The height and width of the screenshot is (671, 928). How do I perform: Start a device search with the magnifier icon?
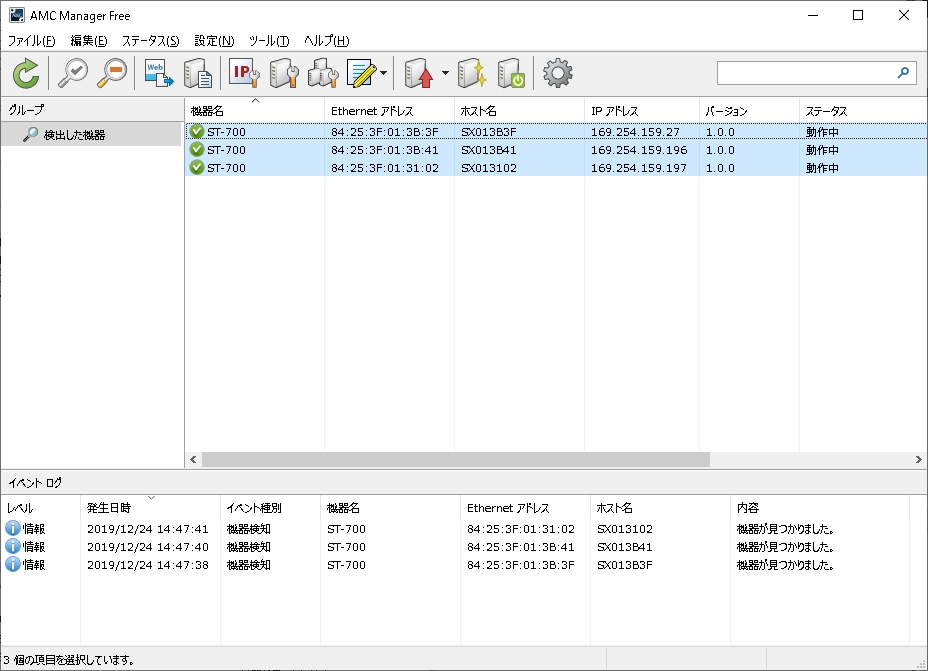click(71, 72)
